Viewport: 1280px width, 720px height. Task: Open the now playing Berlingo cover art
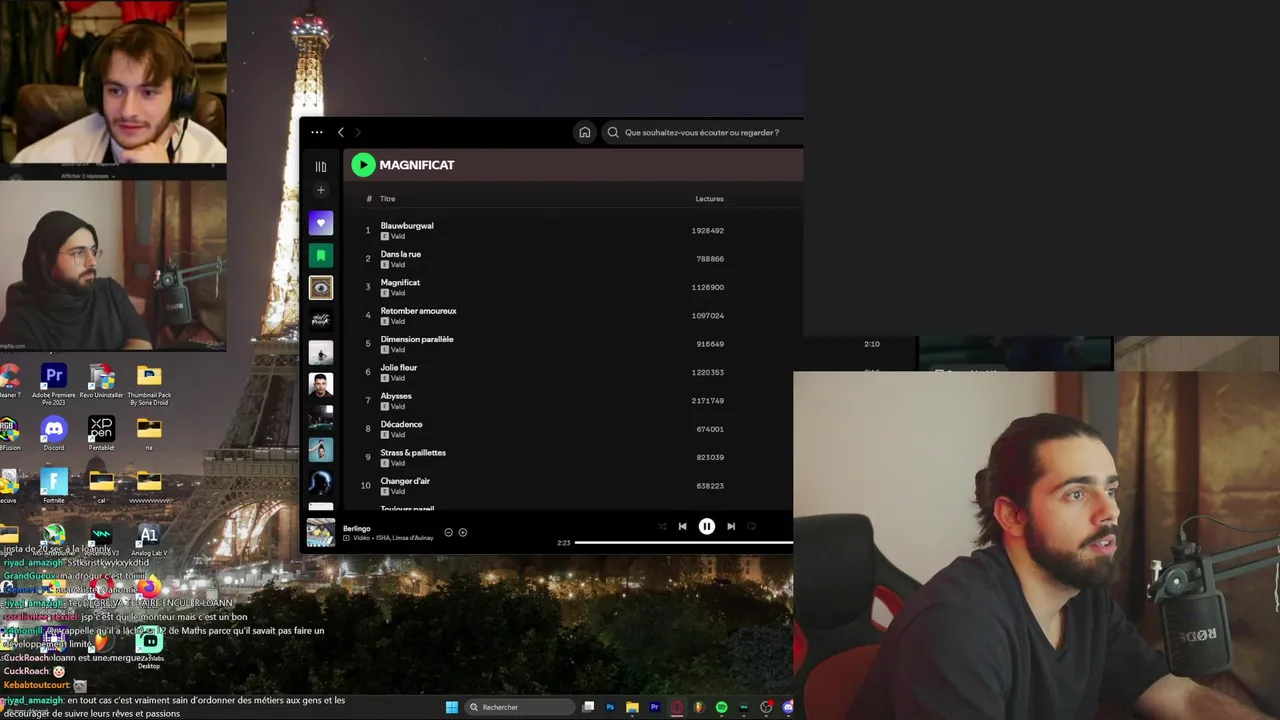click(x=321, y=533)
